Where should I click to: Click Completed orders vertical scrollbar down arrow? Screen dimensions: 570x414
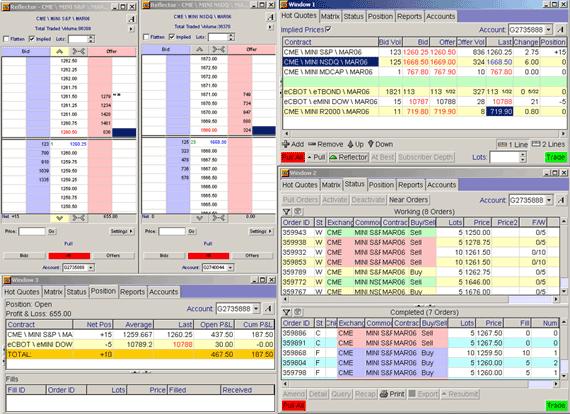(563, 376)
